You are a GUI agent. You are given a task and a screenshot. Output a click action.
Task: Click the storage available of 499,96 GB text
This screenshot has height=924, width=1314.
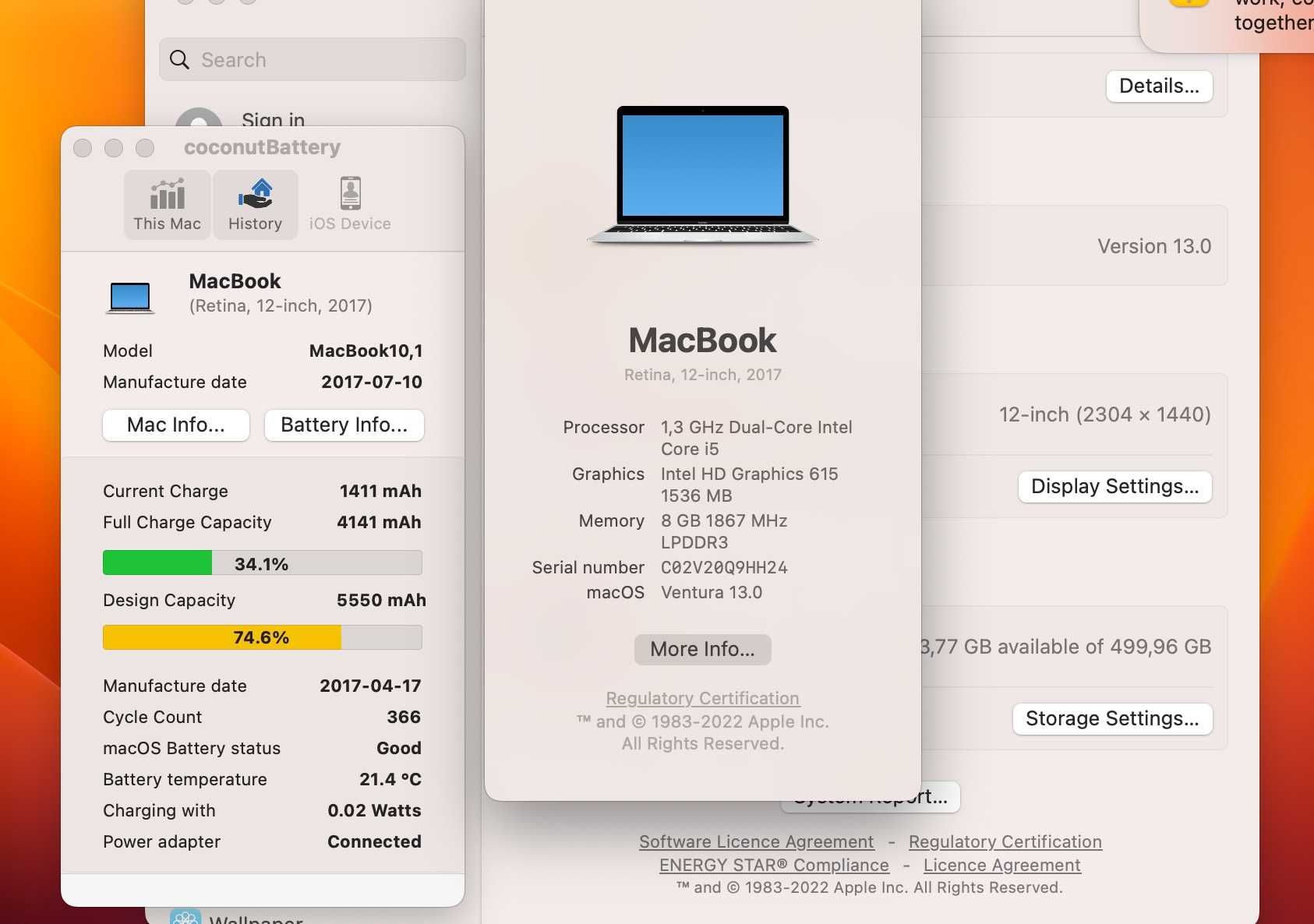(x=1066, y=647)
